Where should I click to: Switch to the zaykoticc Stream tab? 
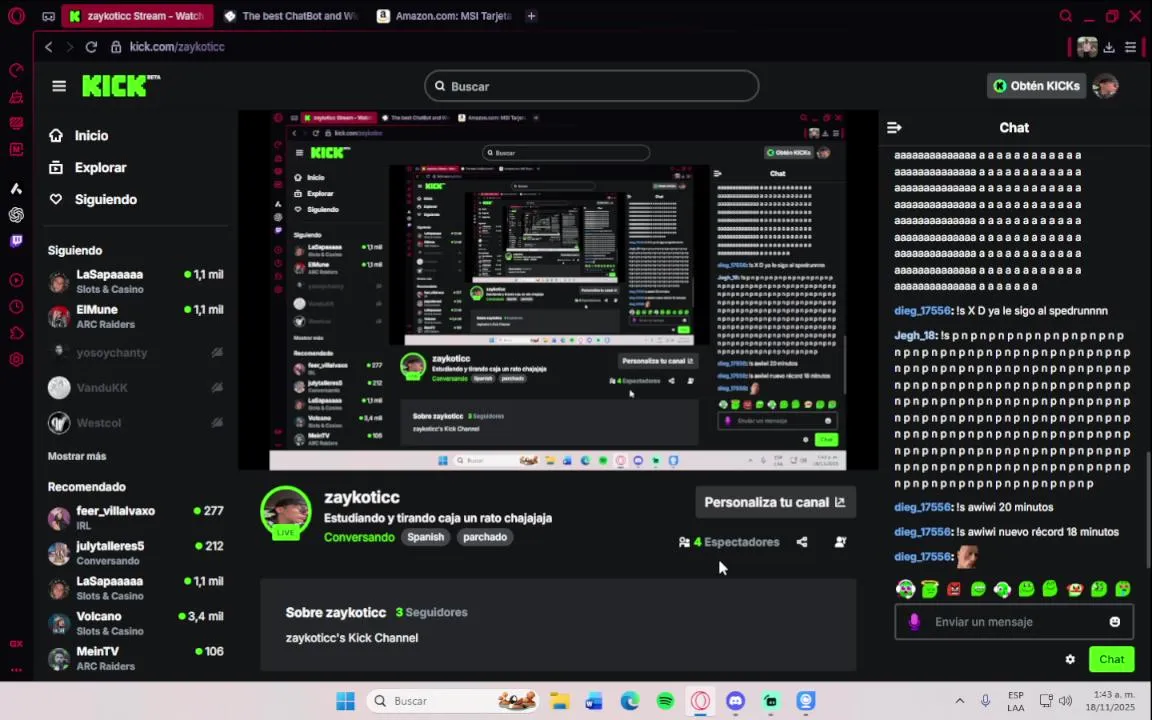[x=137, y=15]
